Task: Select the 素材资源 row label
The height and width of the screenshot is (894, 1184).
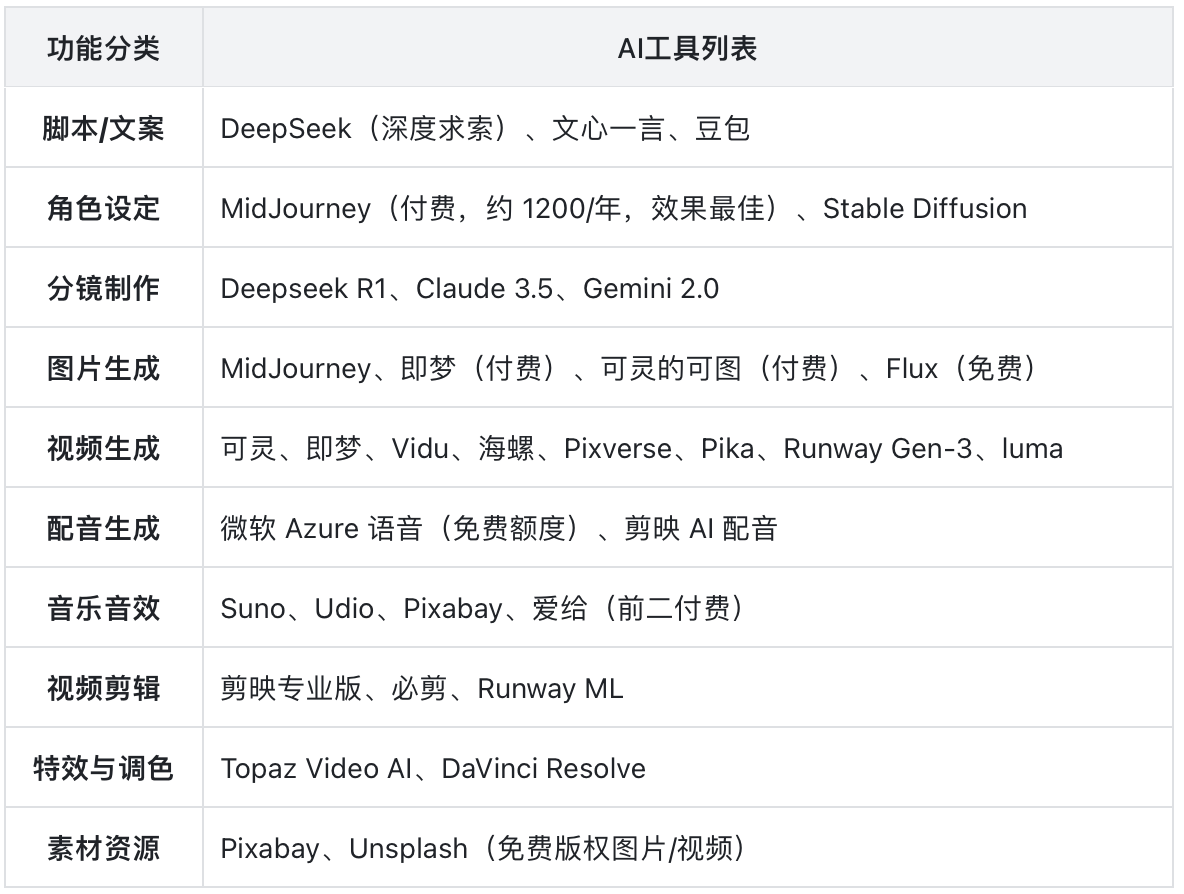Action: point(103,849)
